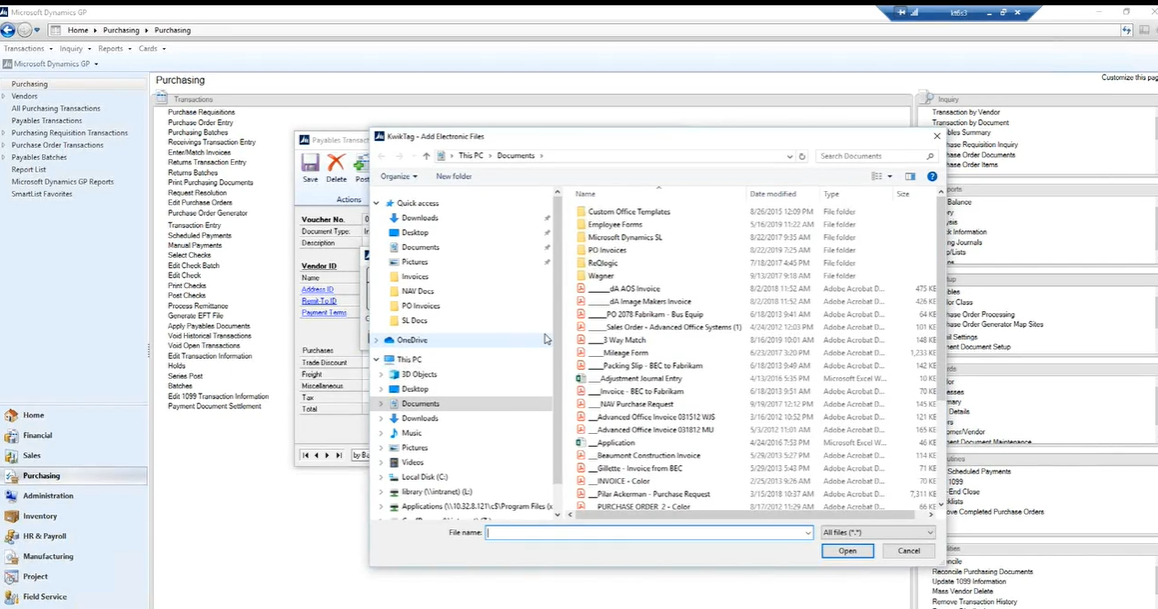This screenshot has width=1158, height=609.
Task: Click Vendors in the Purchasing pane
Action: [x=24, y=96]
